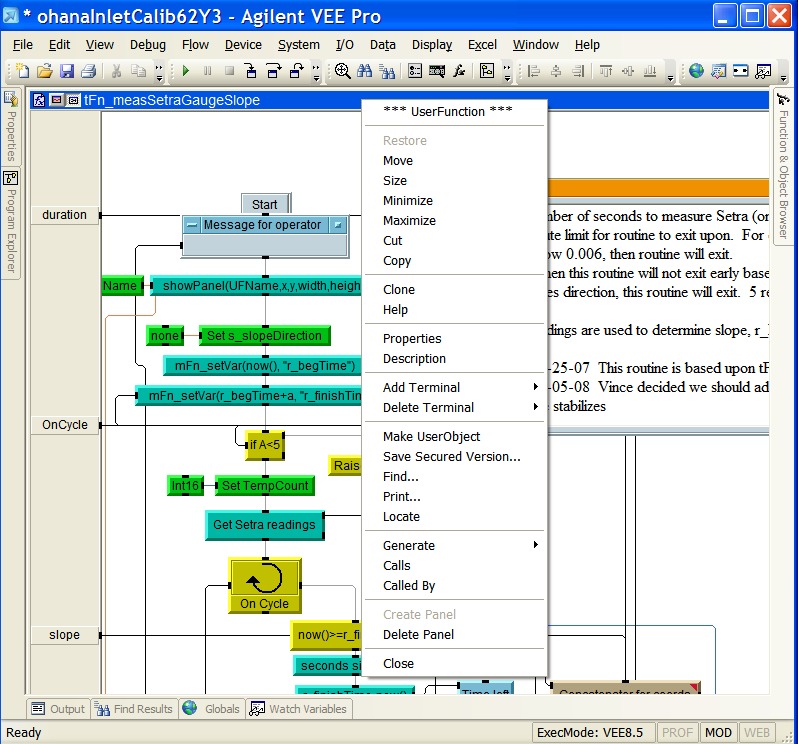Screen dimensions: 798x744
Task: Select Make UserObject from context menu
Action: [431, 436]
